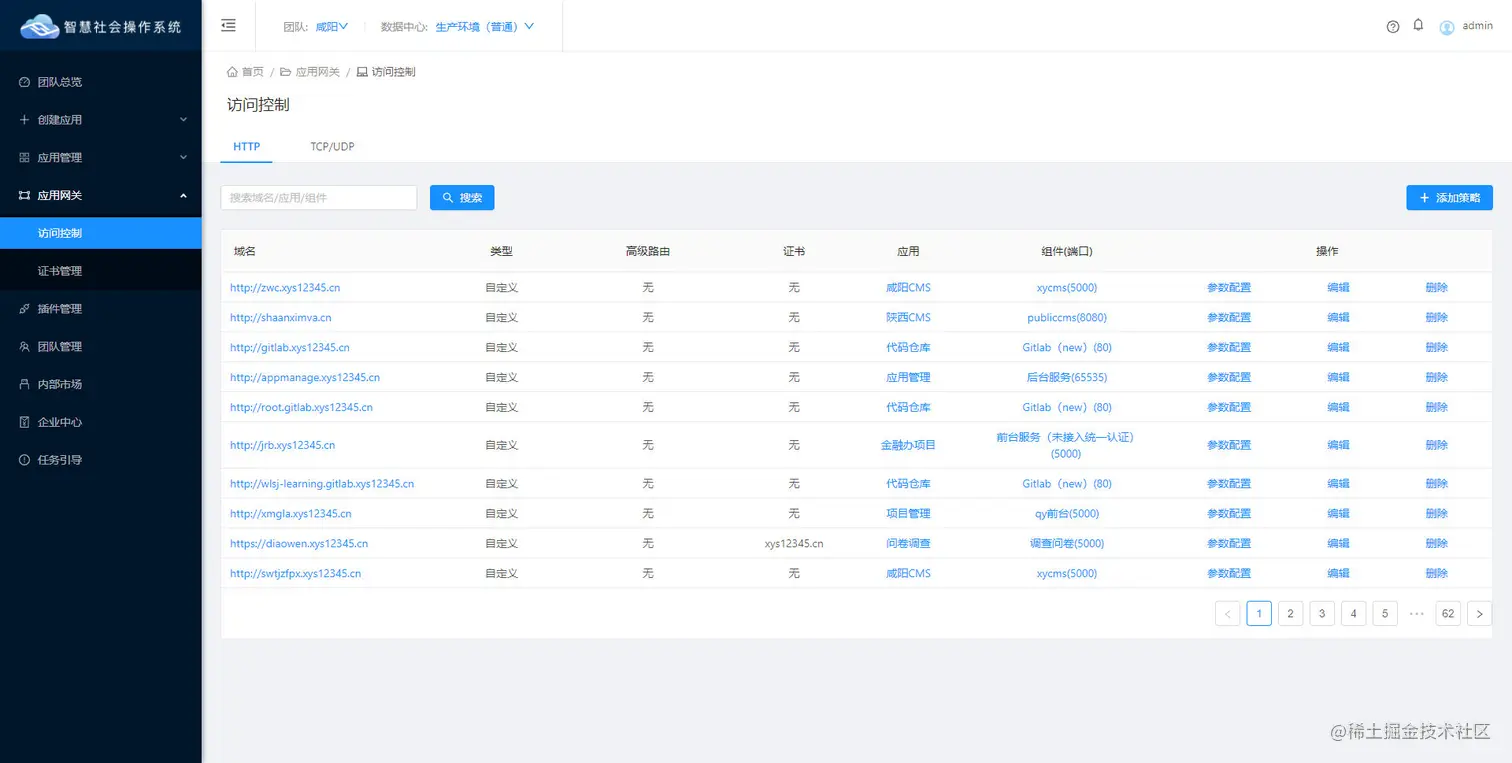1512x763 pixels.
Task: Expand 应用管理 sidebar menu
Action: (100, 158)
